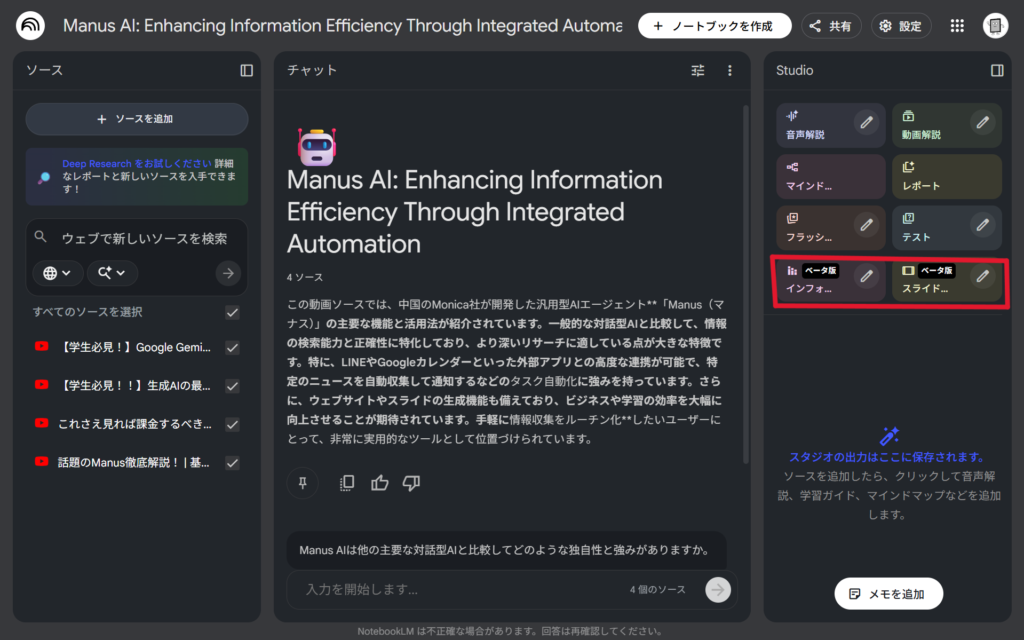Image resolution: width=1024 pixels, height=640 pixels.
Task: Pin the summary with the pin icon
Action: click(302, 483)
